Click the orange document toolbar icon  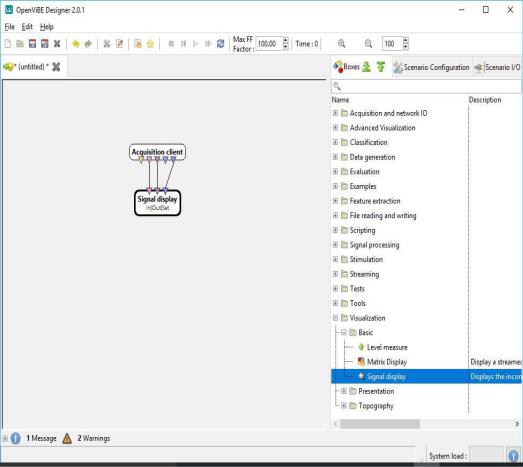(x=138, y=44)
